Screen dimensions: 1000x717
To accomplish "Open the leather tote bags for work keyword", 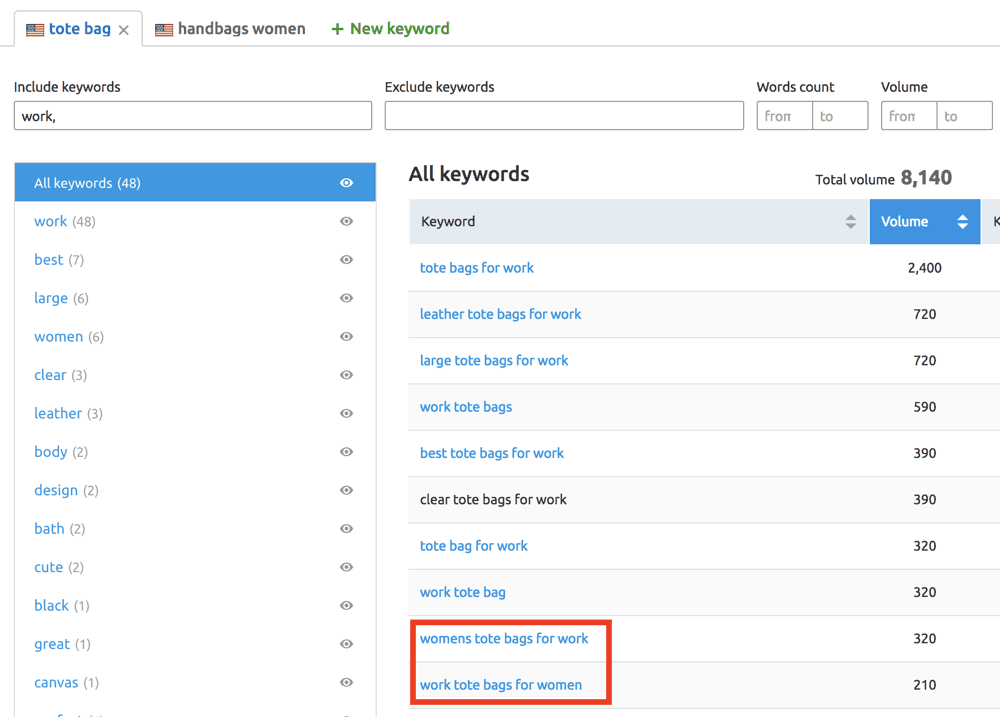I will 500,314.
